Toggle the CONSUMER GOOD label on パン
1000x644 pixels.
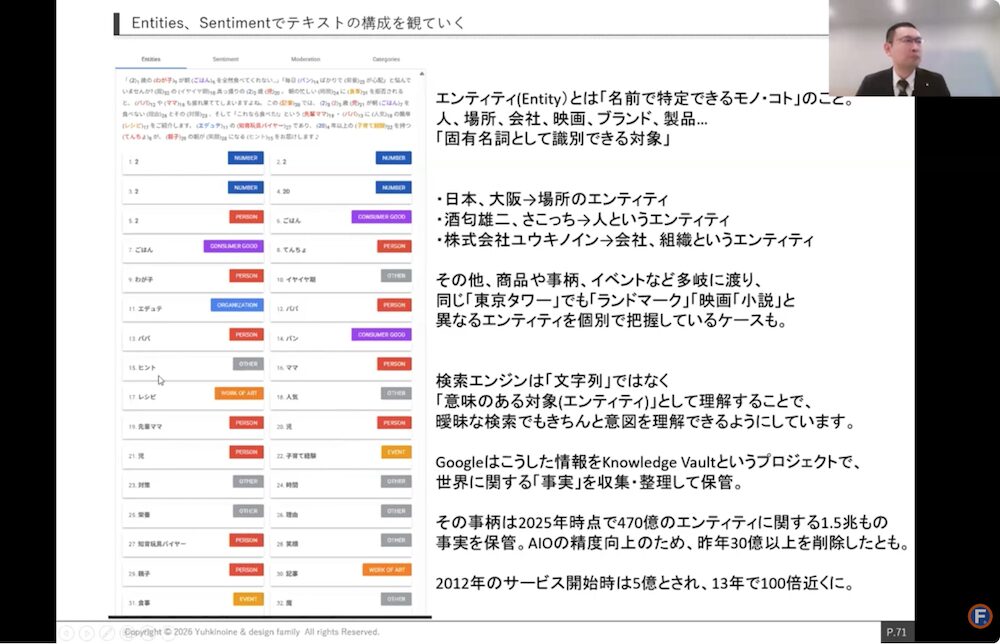pos(381,334)
